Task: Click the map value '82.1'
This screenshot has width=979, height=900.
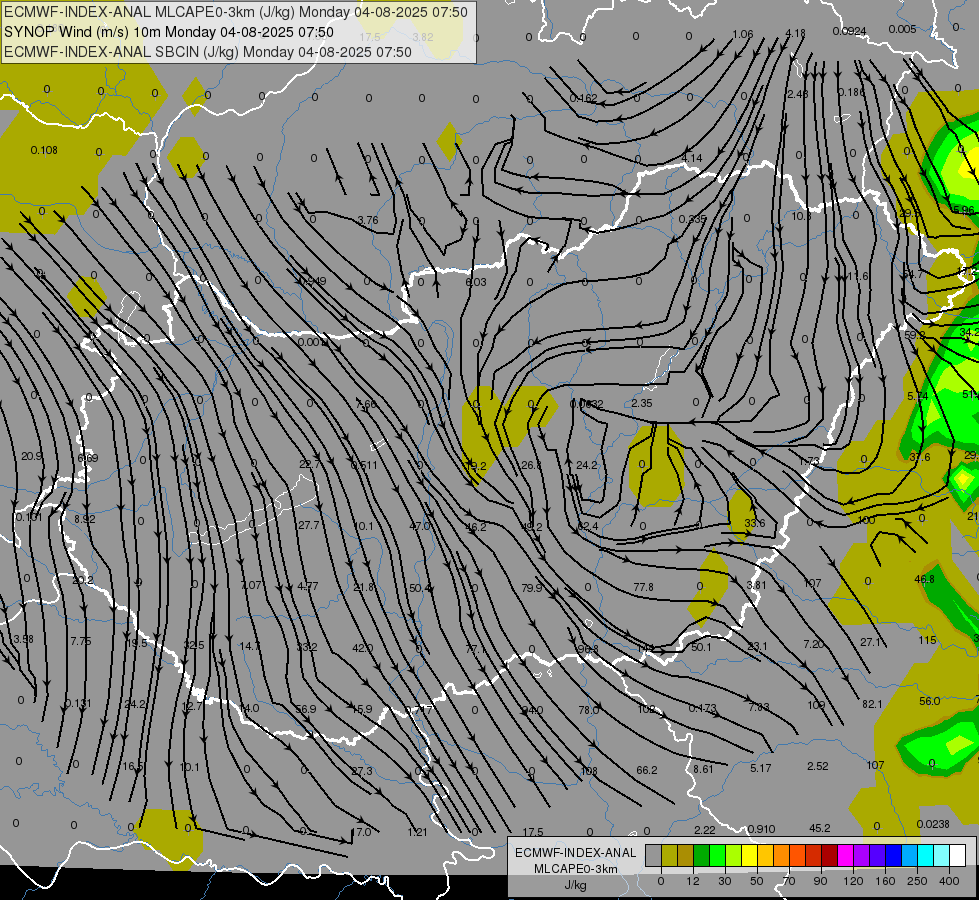Action: (x=872, y=704)
